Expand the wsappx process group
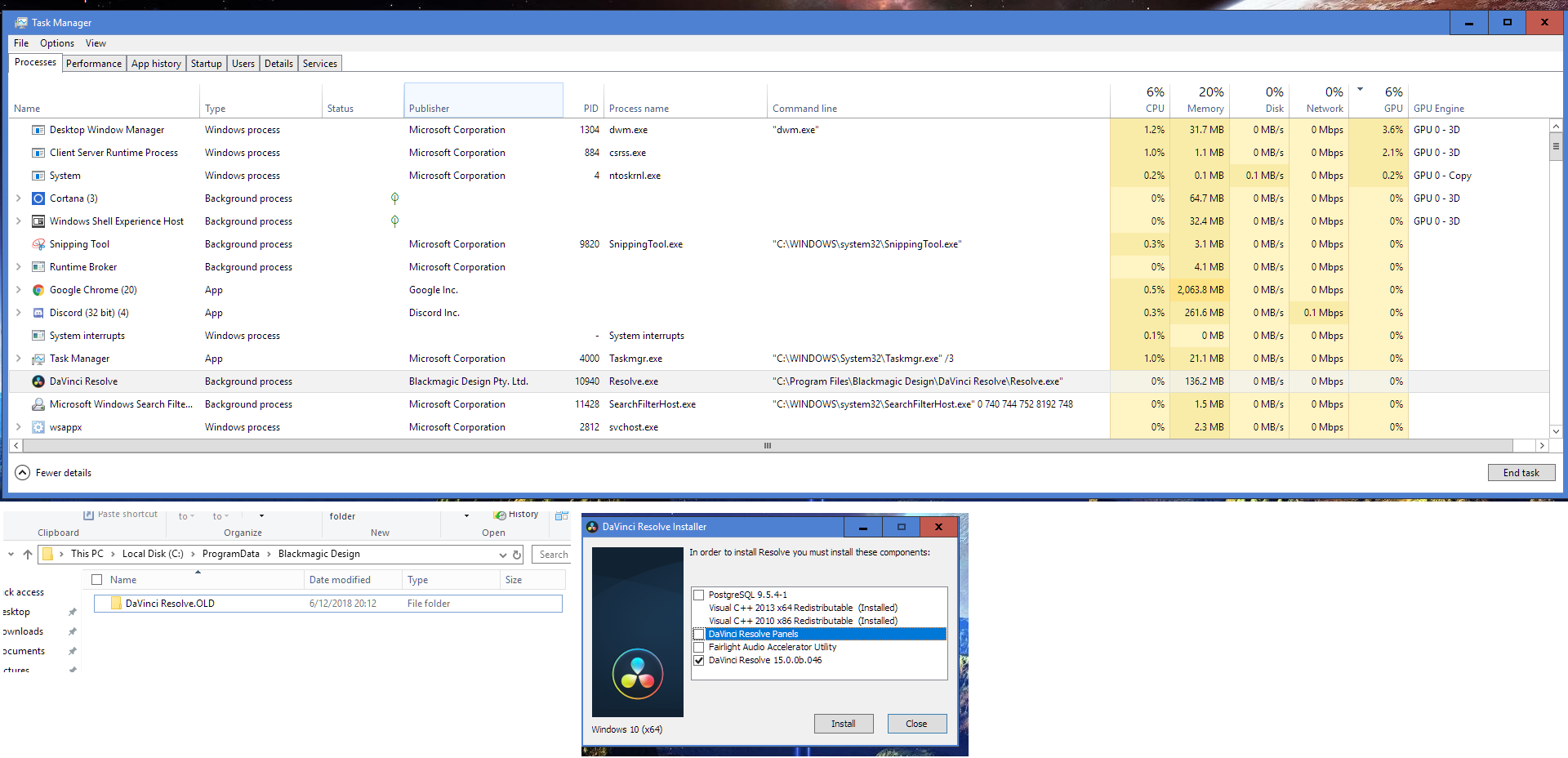 point(19,427)
